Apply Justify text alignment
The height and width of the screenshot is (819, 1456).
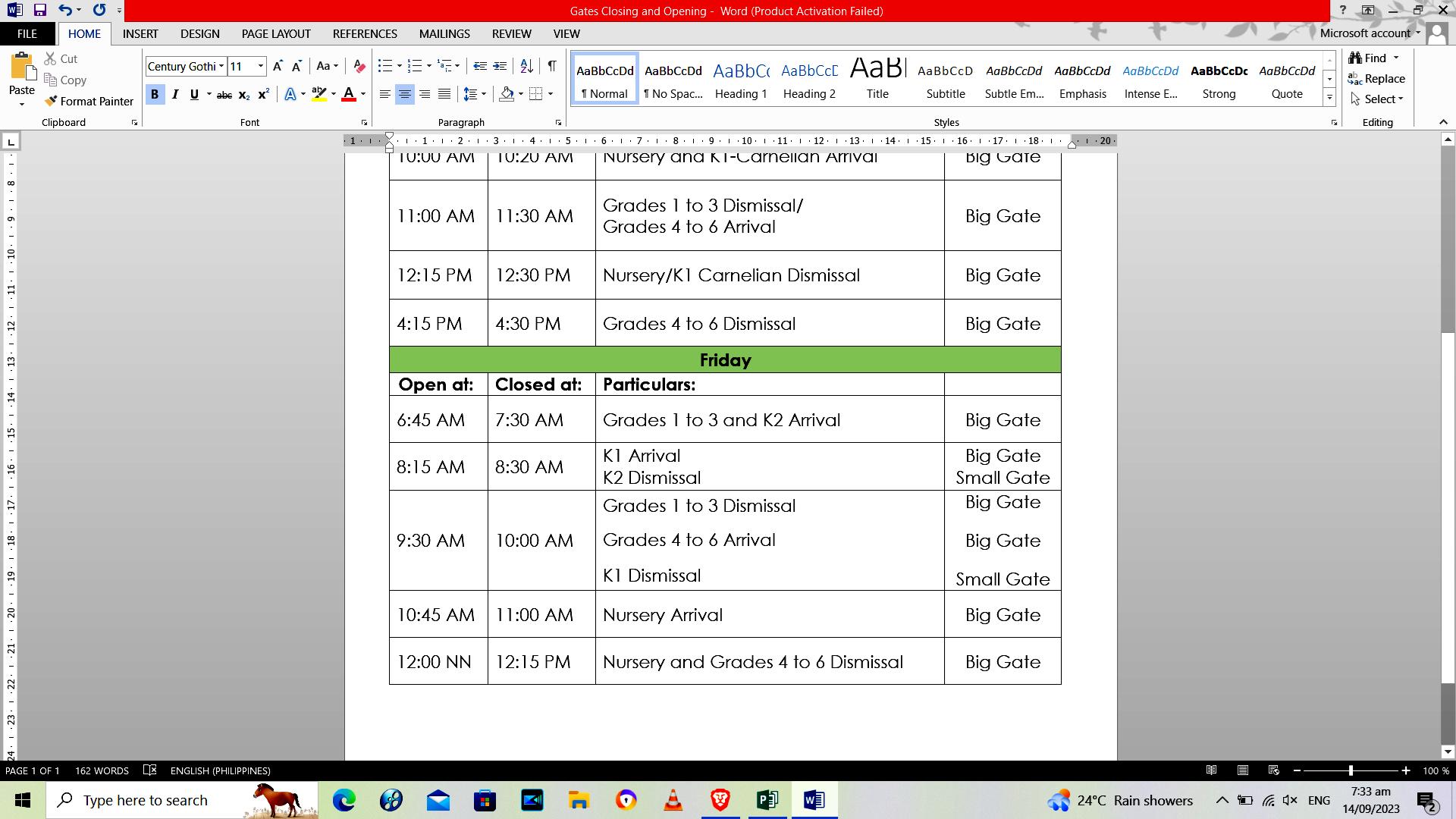pyautogui.click(x=444, y=94)
